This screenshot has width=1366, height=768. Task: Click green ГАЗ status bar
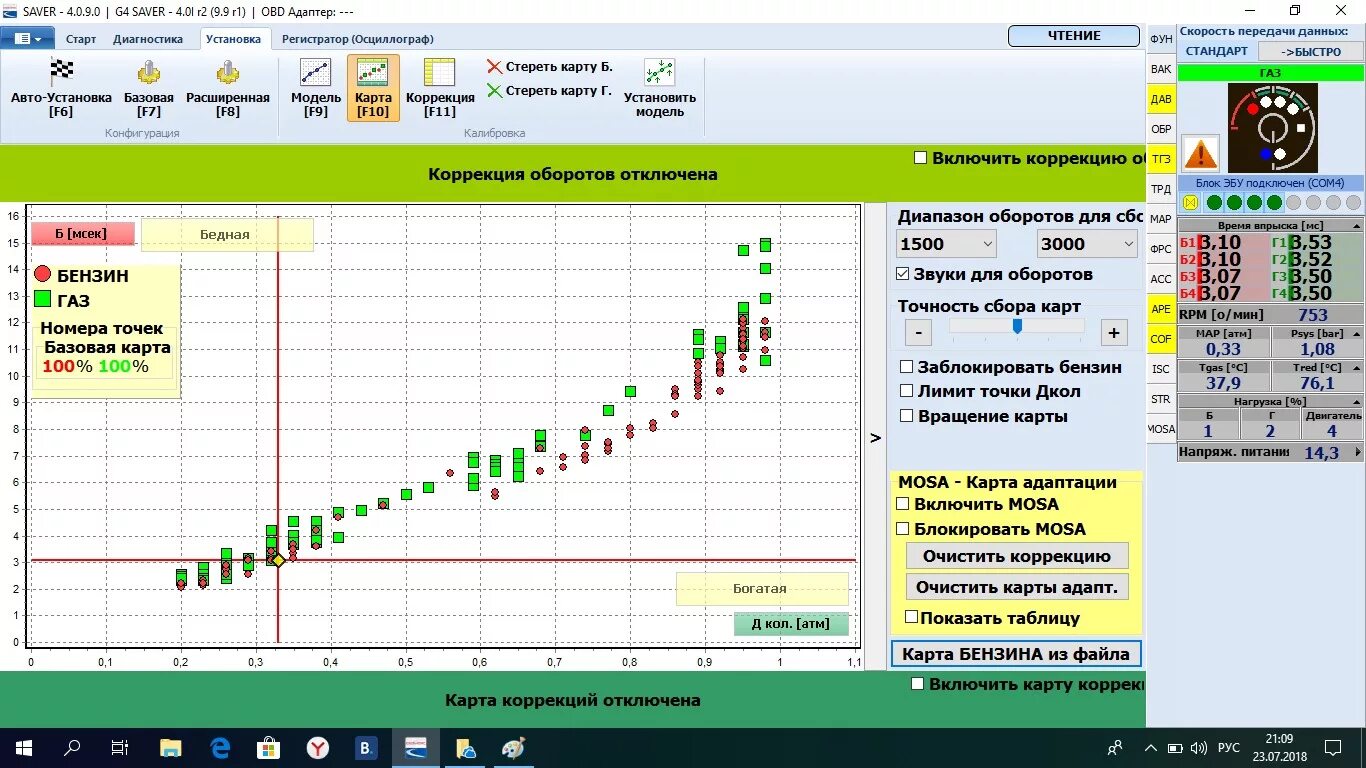(x=1270, y=73)
